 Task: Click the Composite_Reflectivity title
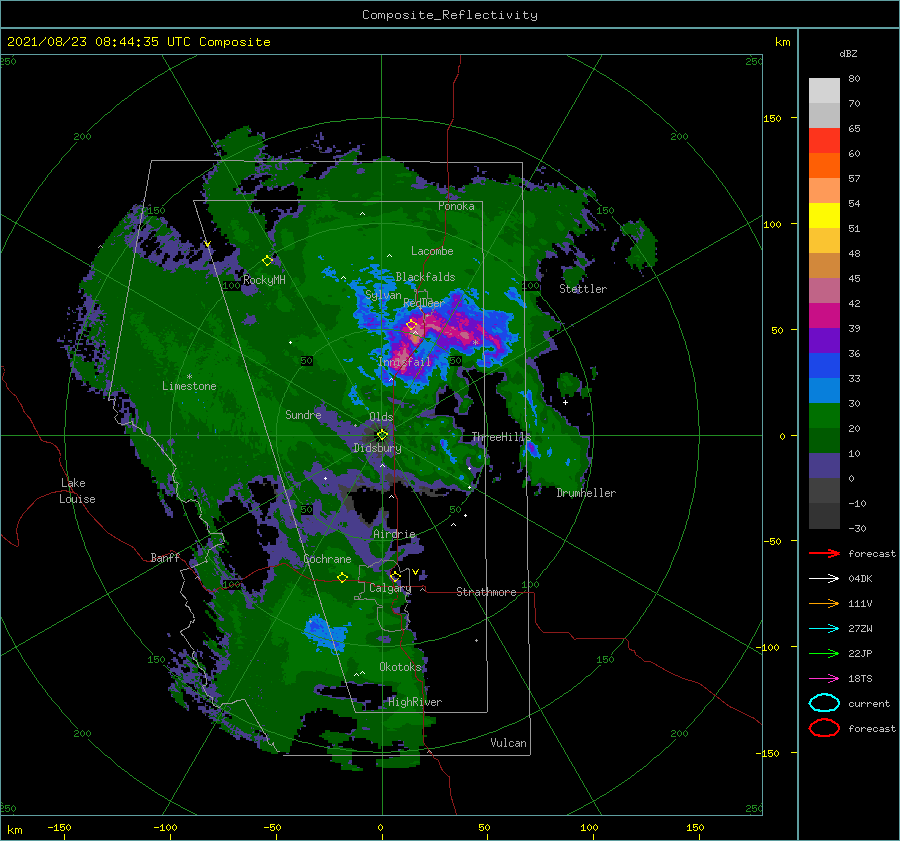point(450,15)
